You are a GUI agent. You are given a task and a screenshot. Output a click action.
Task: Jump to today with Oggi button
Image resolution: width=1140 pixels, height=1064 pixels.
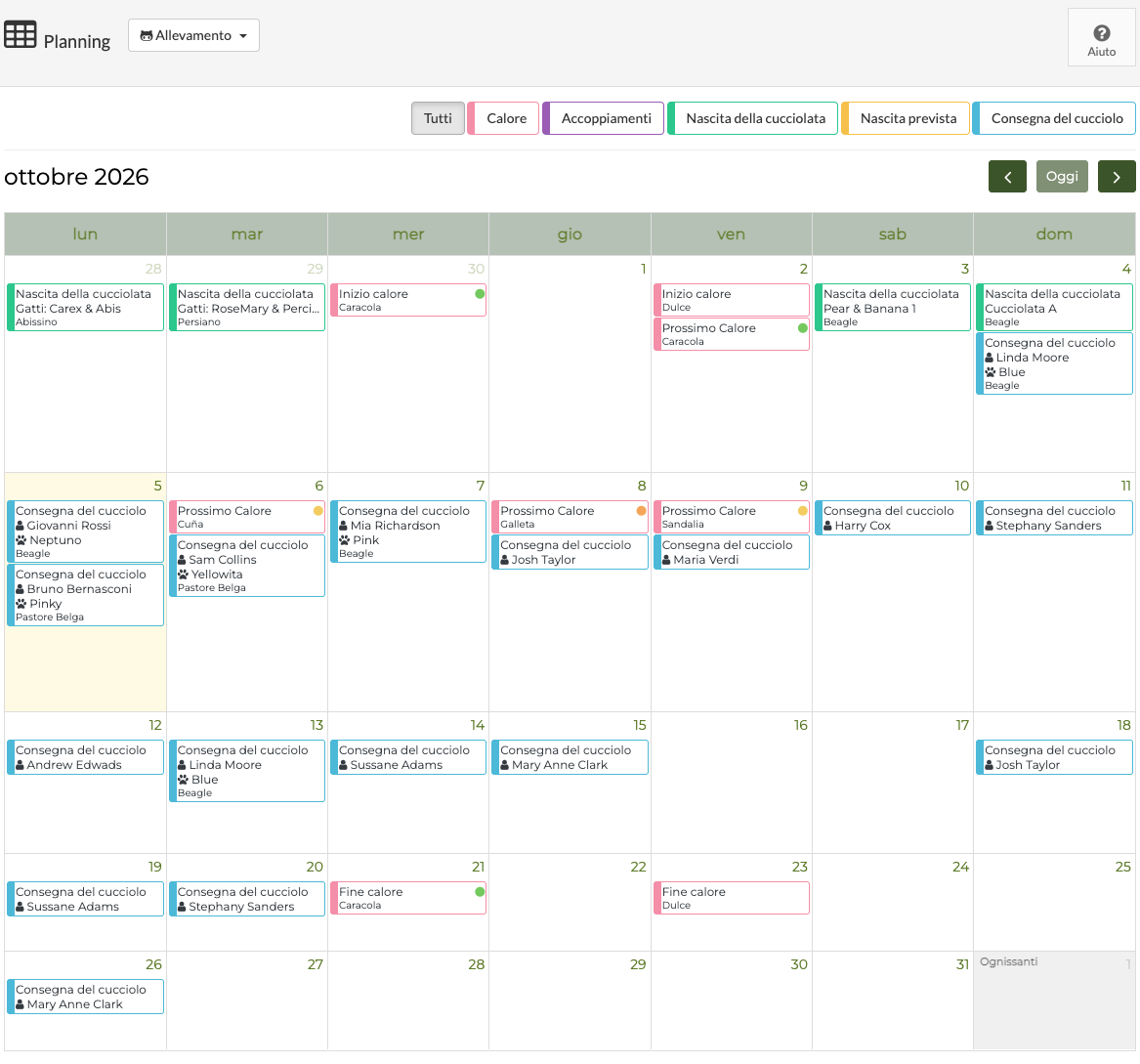(x=1062, y=177)
